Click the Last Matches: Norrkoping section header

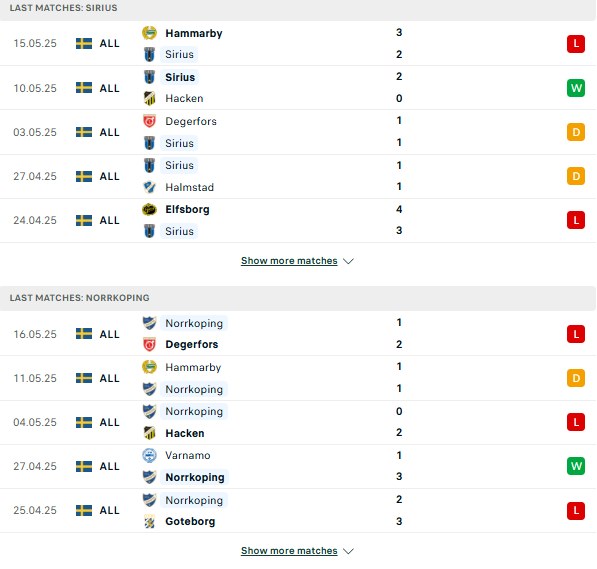(298, 298)
